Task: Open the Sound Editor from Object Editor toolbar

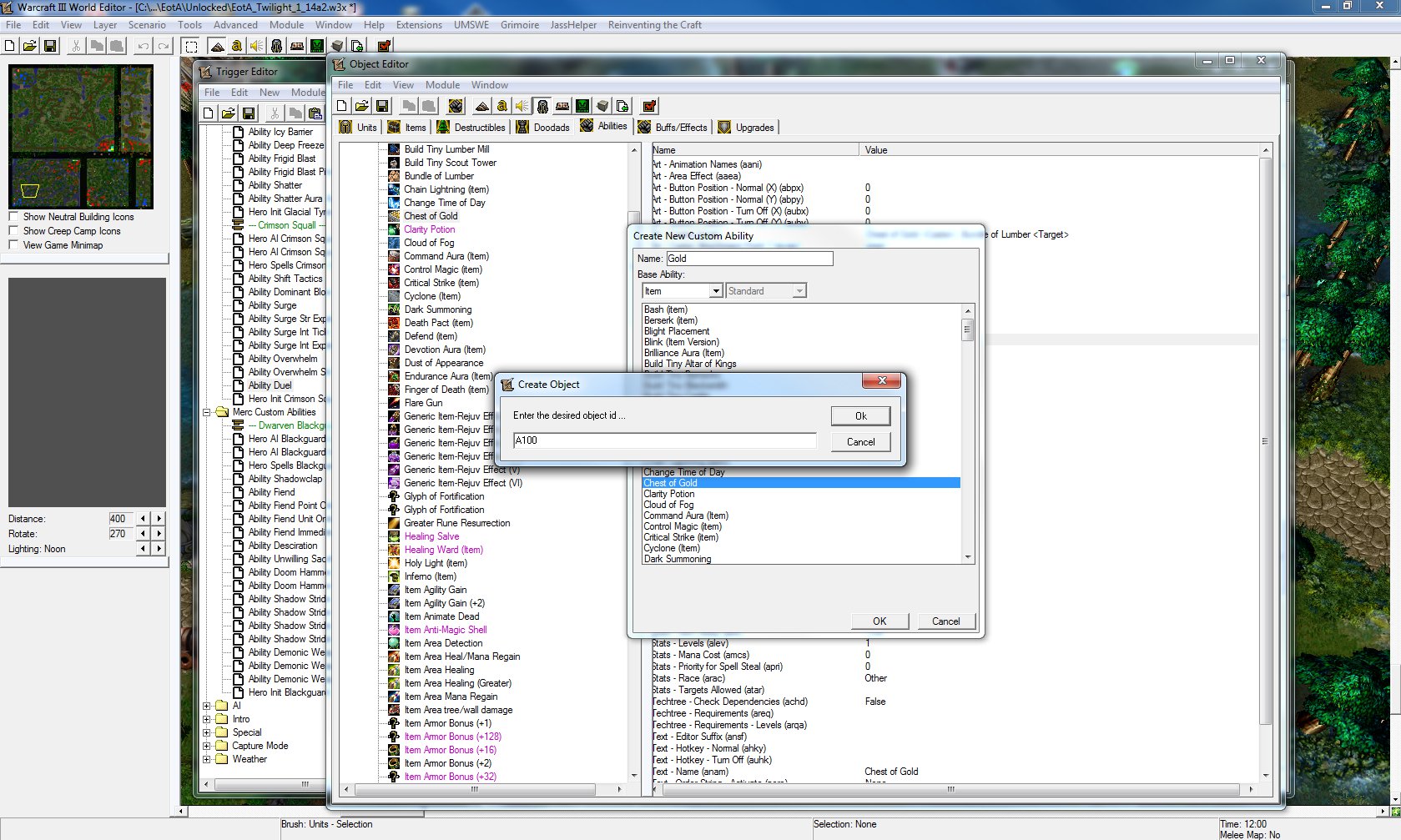Action: 522,106
